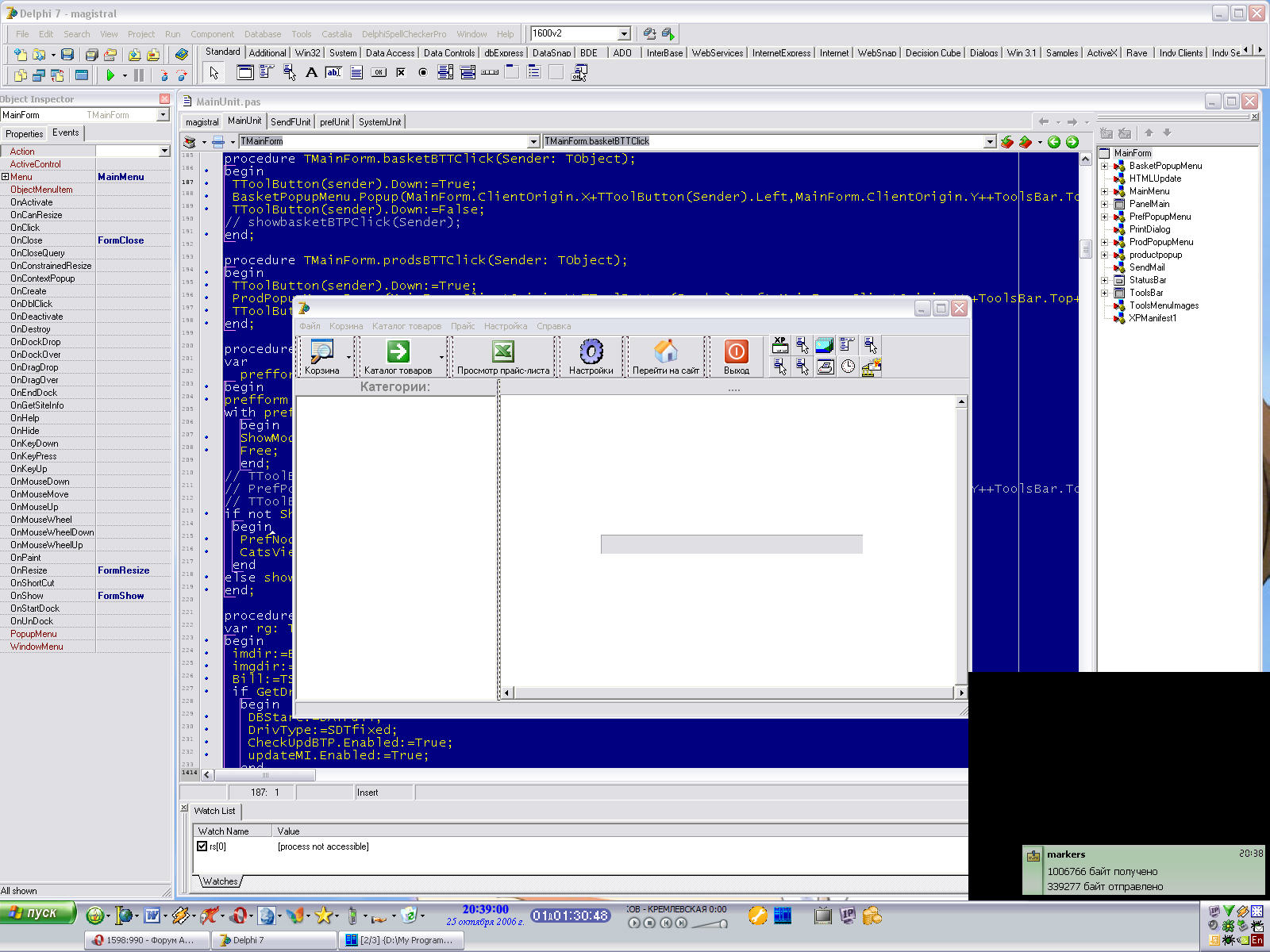Click the Properties tab in Object Inspector
Viewport: 1270px width, 952px height.
click(x=24, y=133)
